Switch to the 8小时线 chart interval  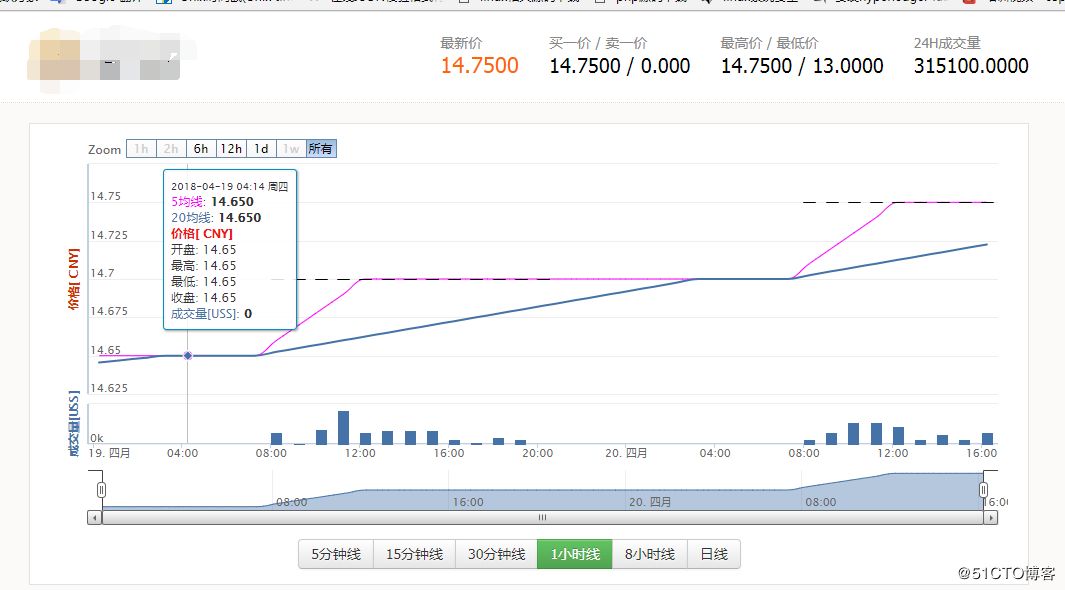650,554
